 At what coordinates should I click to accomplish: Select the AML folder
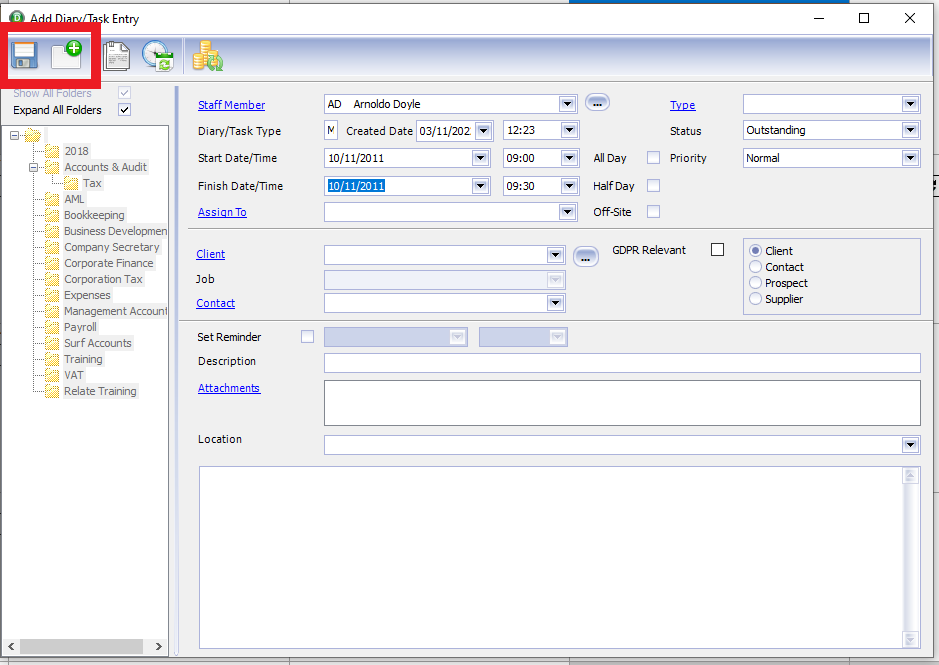[x=74, y=199]
